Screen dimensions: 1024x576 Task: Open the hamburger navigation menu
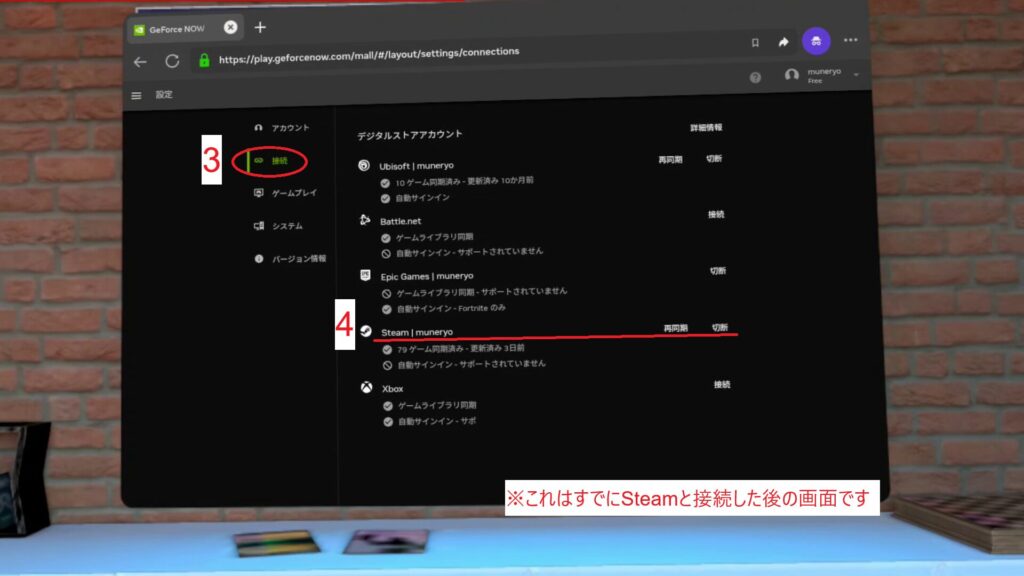coord(136,96)
